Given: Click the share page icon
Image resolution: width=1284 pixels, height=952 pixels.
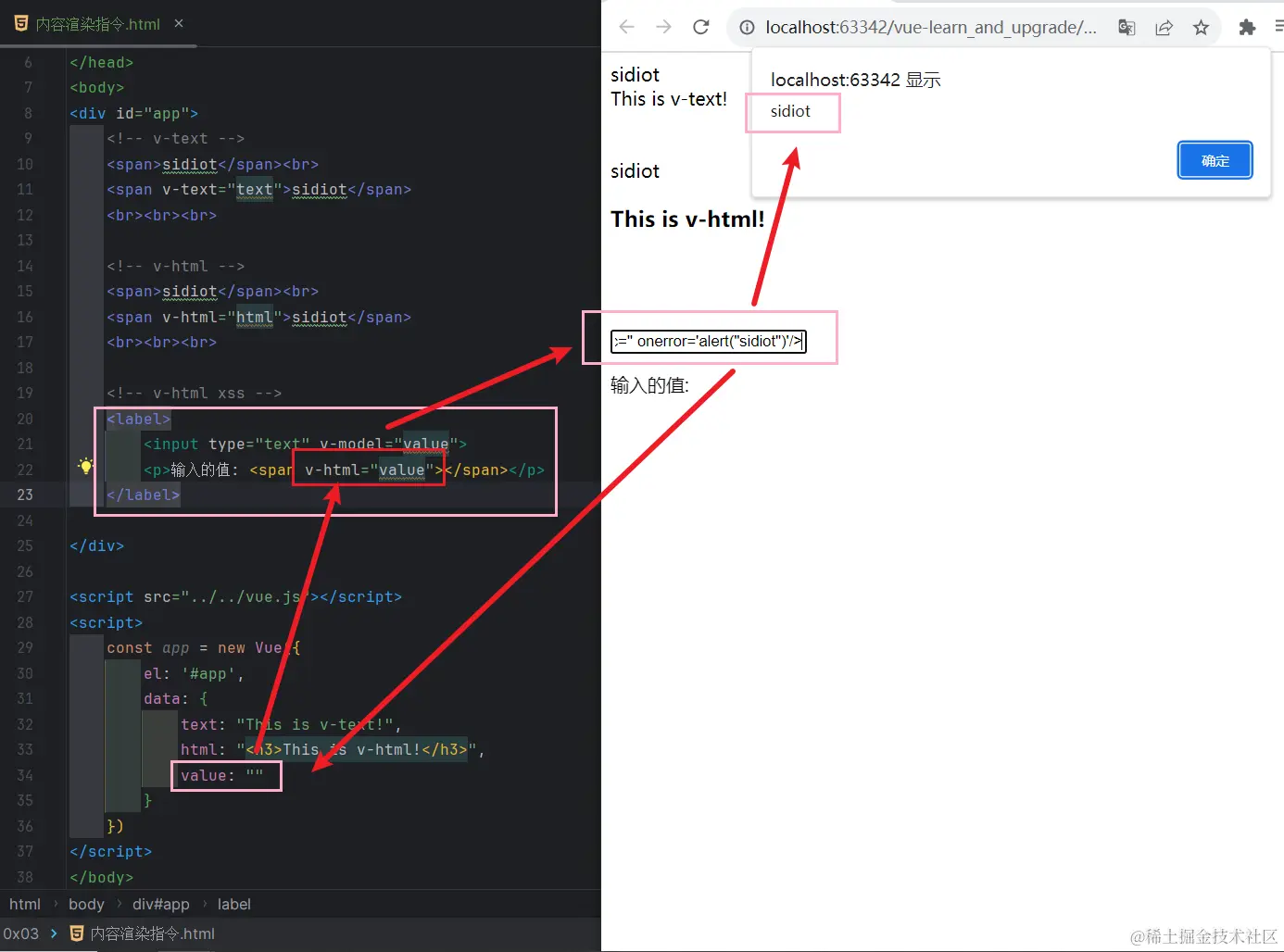Looking at the screenshot, I should pos(1164,27).
